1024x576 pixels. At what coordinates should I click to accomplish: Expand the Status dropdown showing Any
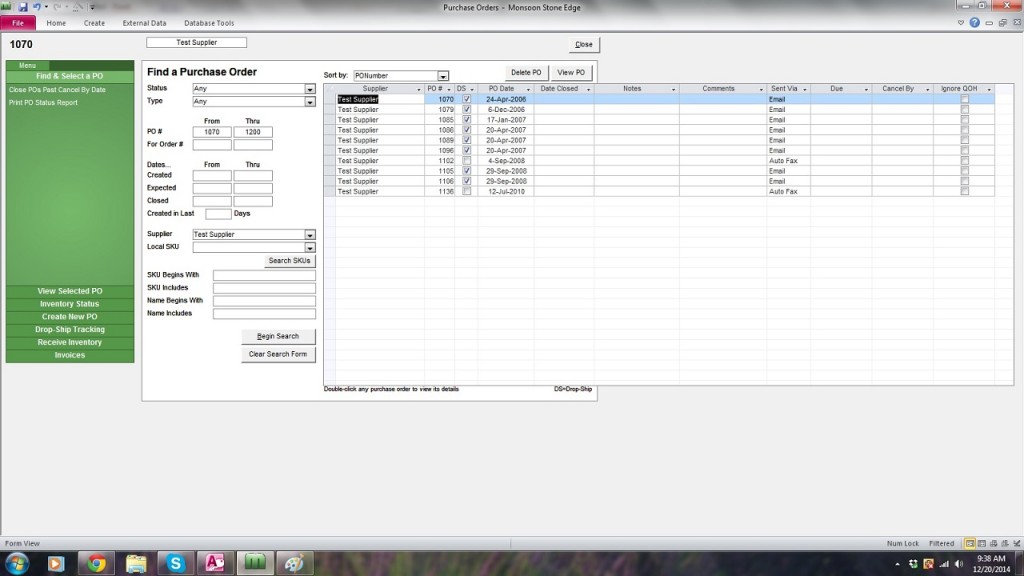pyautogui.click(x=309, y=88)
